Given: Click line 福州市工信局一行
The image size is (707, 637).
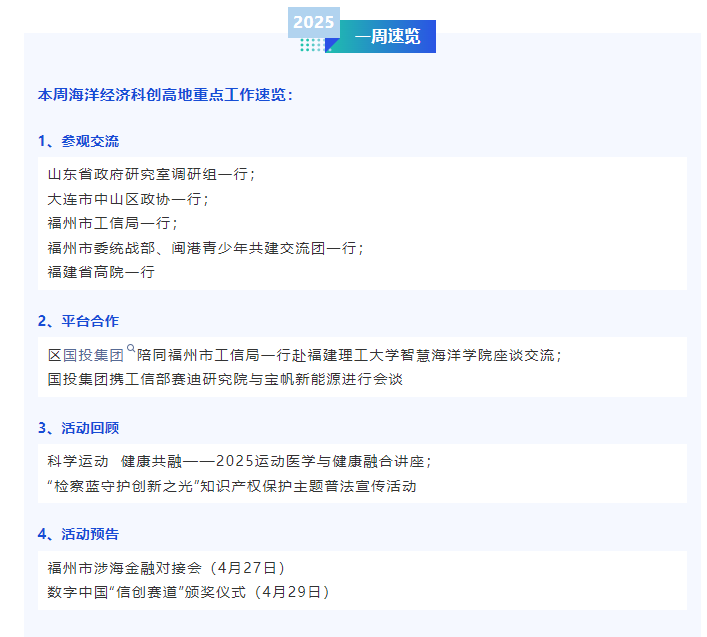Looking at the screenshot, I should coord(113,223).
